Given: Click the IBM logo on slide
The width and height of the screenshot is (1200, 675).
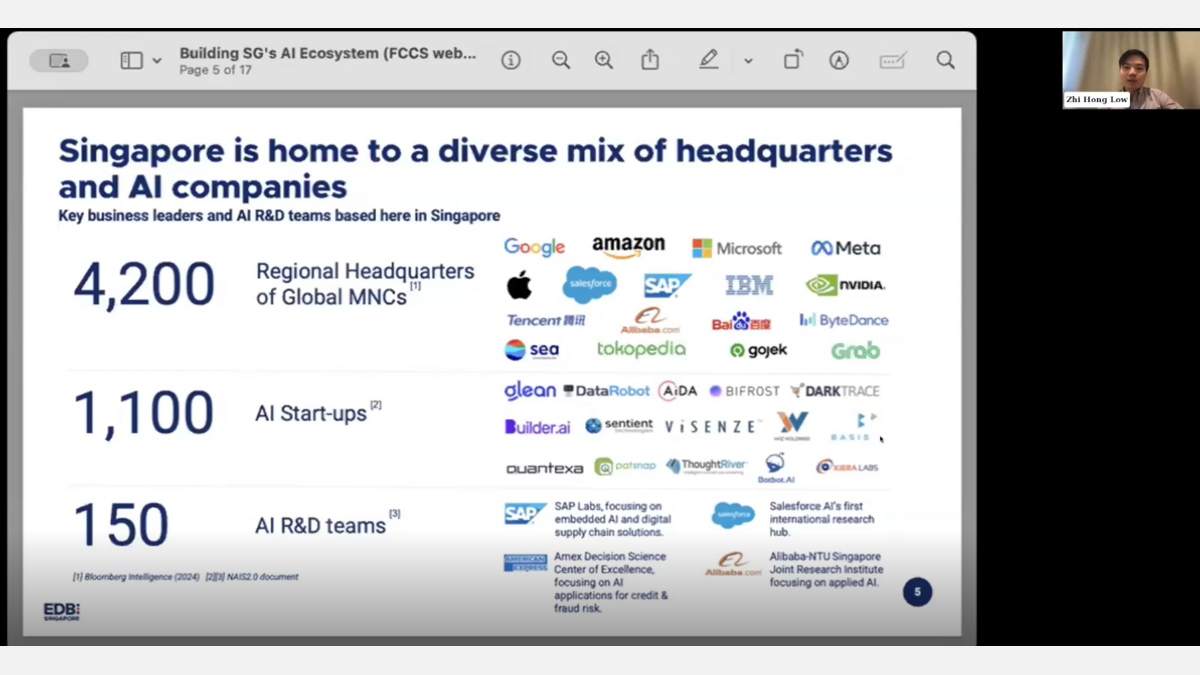Looking at the screenshot, I should pyautogui.click(x=749, y=285).
